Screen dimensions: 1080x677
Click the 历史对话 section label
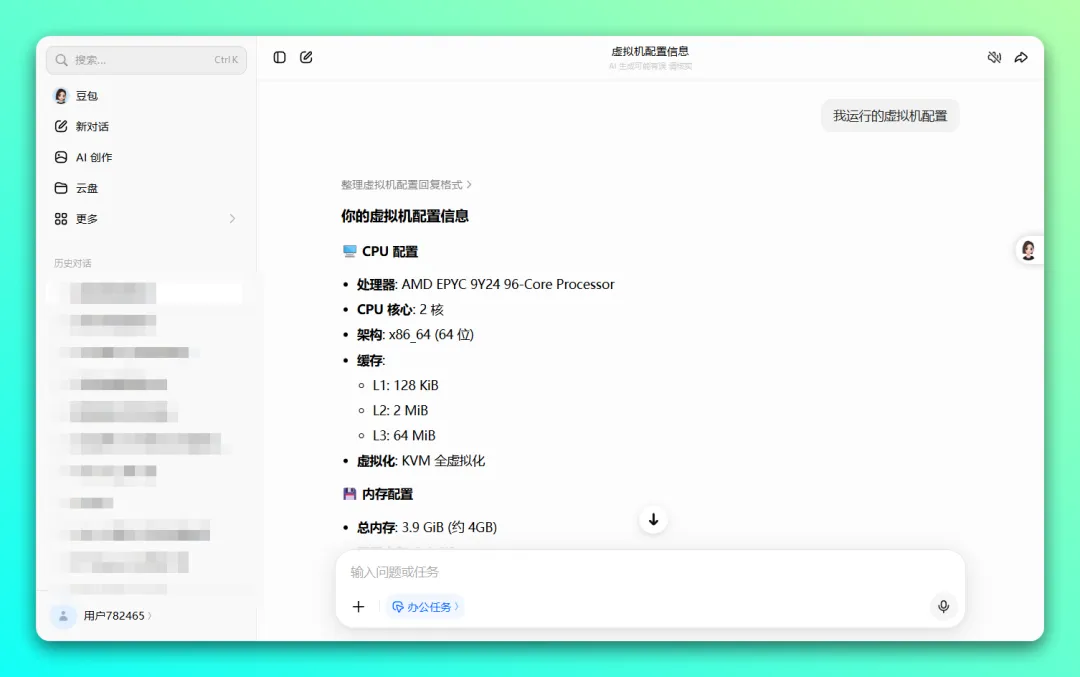[72, 263]
